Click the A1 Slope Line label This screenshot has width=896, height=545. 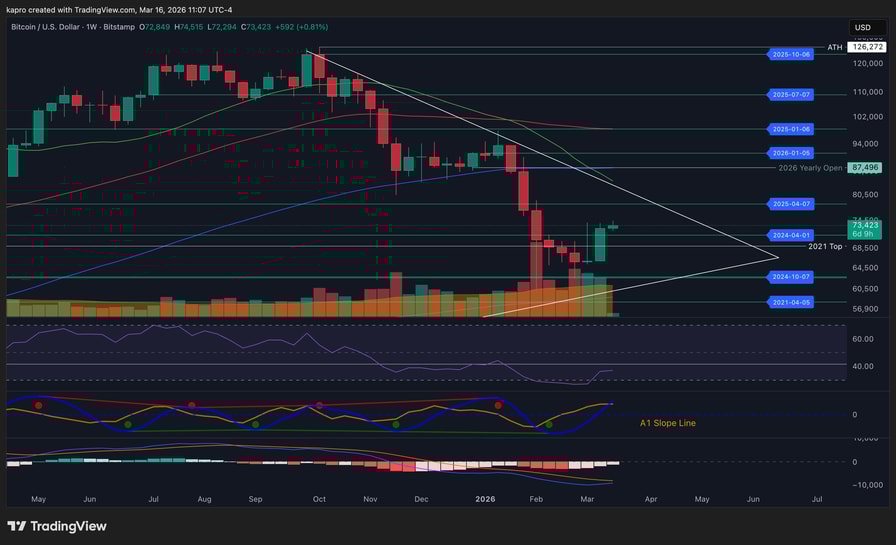[x=667, y=423]
